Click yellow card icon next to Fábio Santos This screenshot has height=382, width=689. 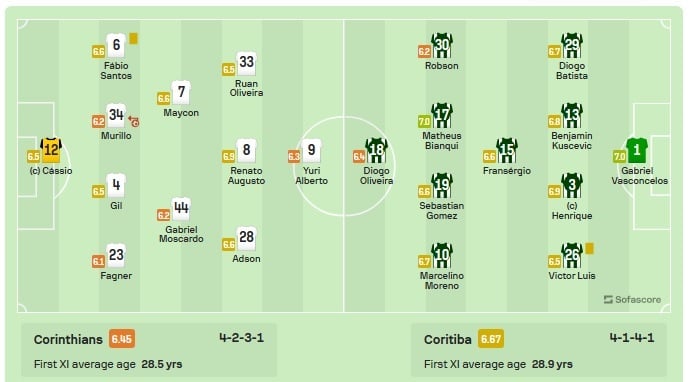[134, 39]
